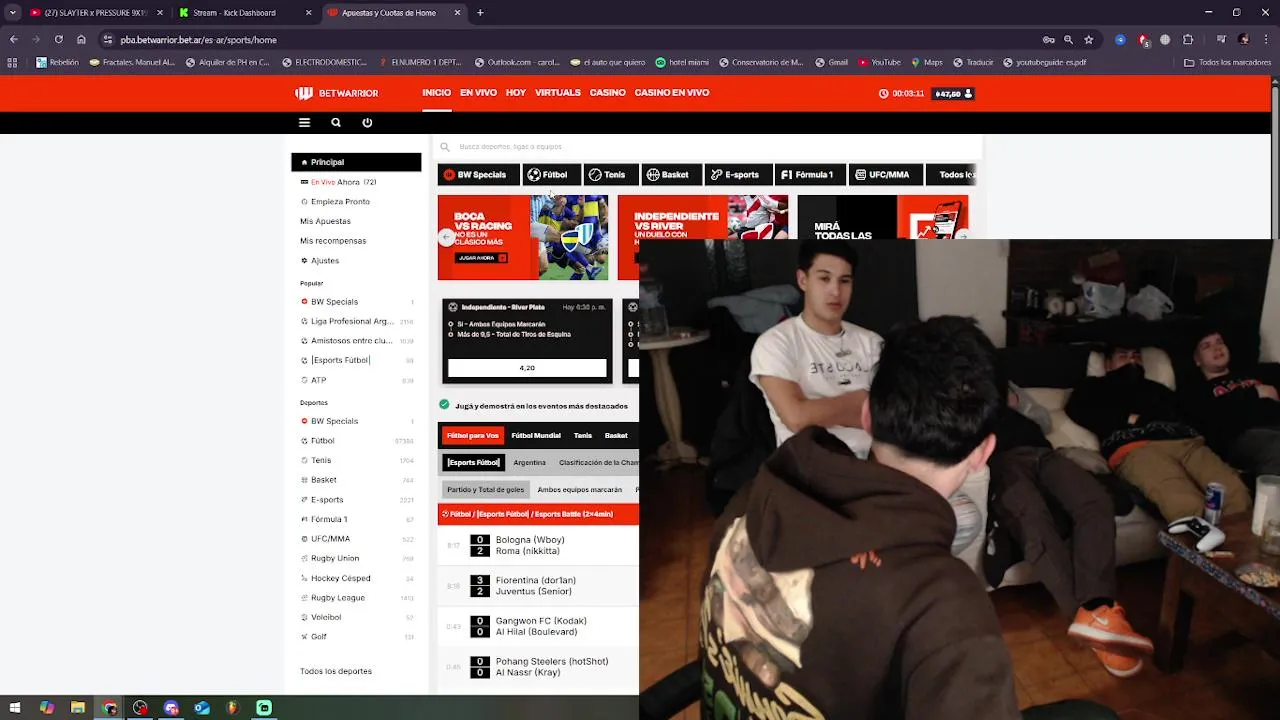Viewport: 1280px width, 720px height.
Task: Select the Ambos equipos marcarán market tab
Action: 580,490
